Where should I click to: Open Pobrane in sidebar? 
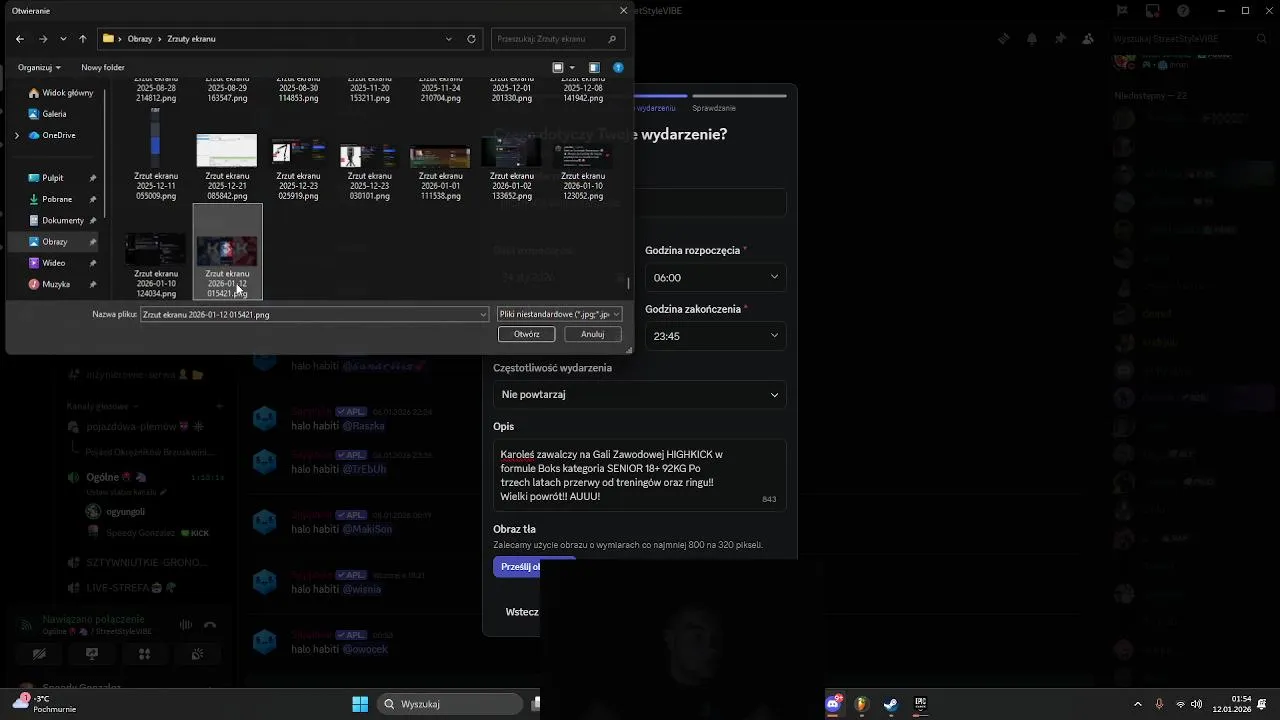(56, 199)
